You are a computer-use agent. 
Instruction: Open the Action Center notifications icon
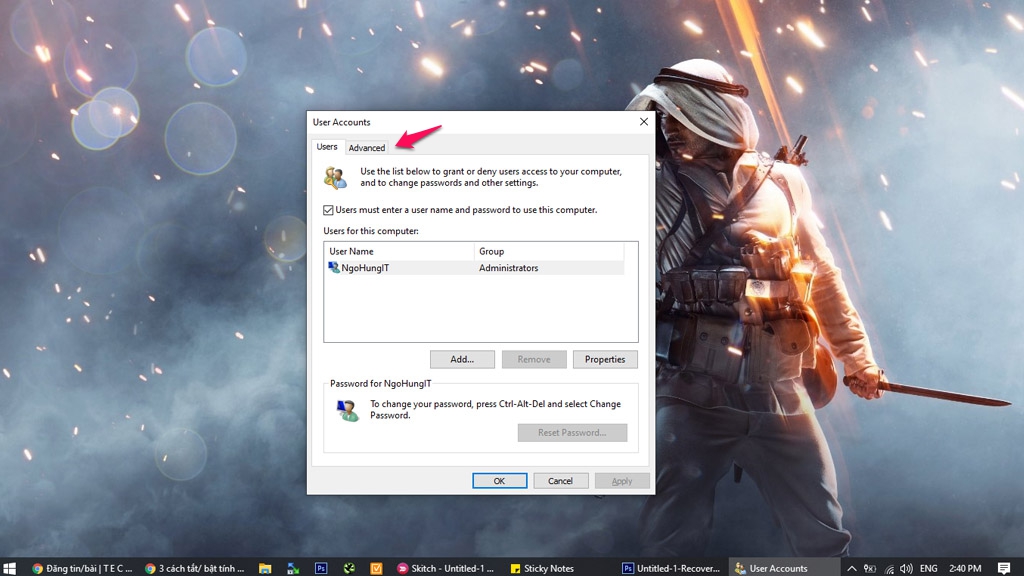coord(1004,568)
